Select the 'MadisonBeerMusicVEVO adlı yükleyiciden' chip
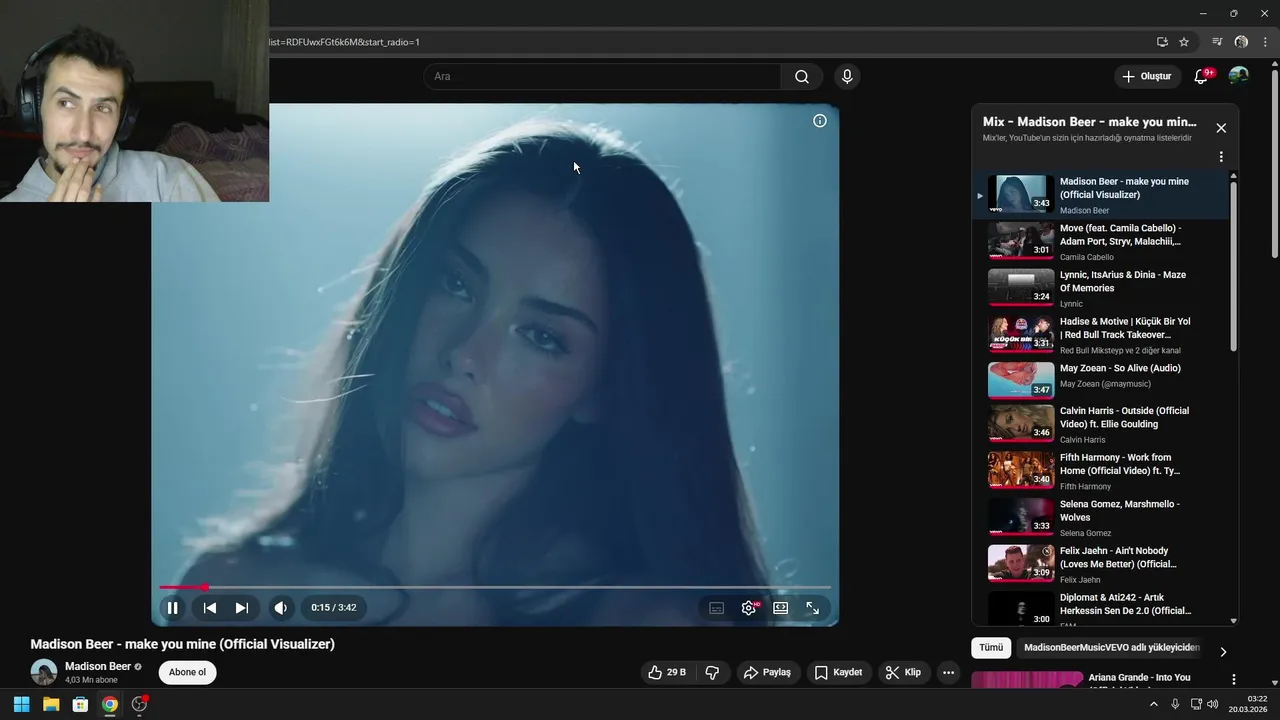1280x720 pixels. [x=1112, y=648]
